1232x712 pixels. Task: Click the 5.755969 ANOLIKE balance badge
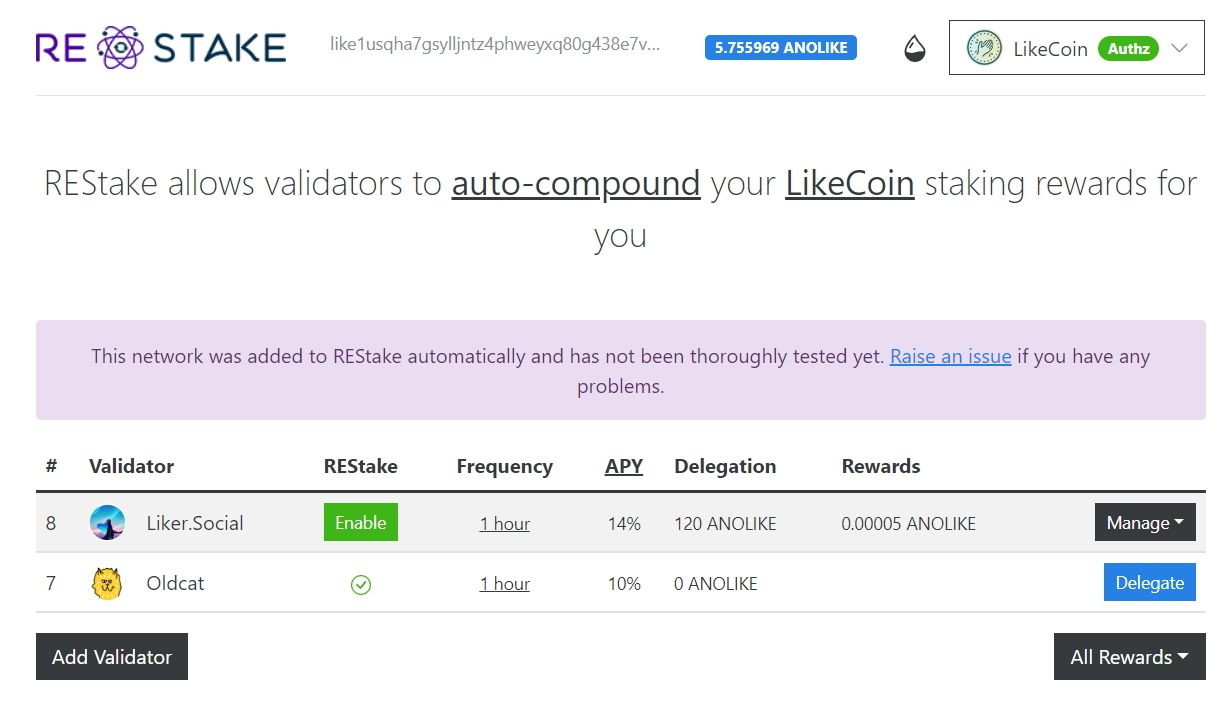click(780, 47)
